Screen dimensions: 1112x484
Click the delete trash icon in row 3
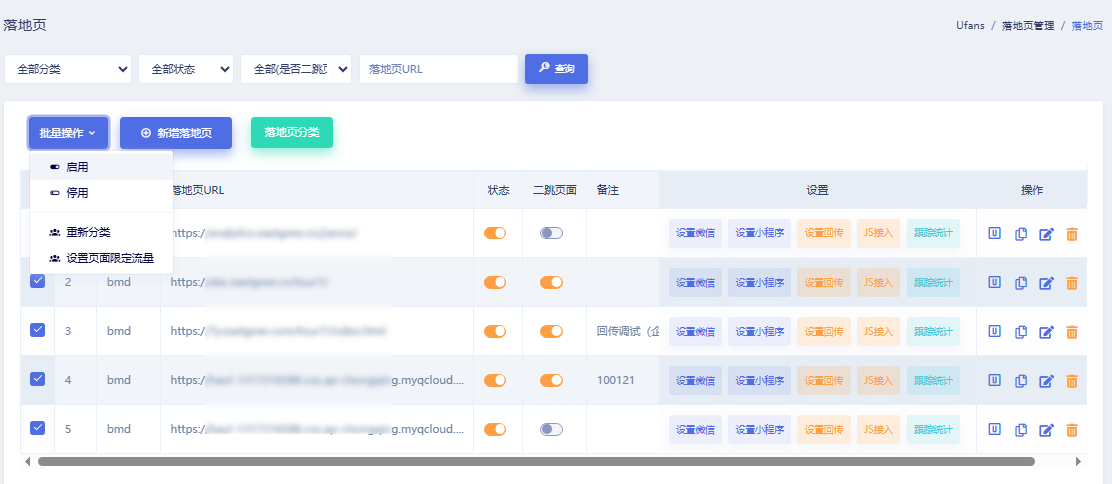point(1072,332)
